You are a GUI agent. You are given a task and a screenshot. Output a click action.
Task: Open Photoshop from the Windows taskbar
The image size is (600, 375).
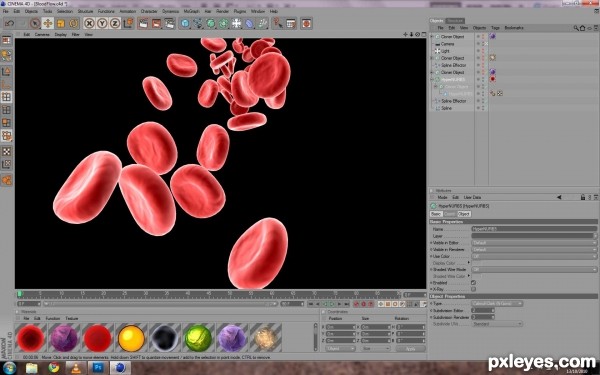[x=98, y=368]
